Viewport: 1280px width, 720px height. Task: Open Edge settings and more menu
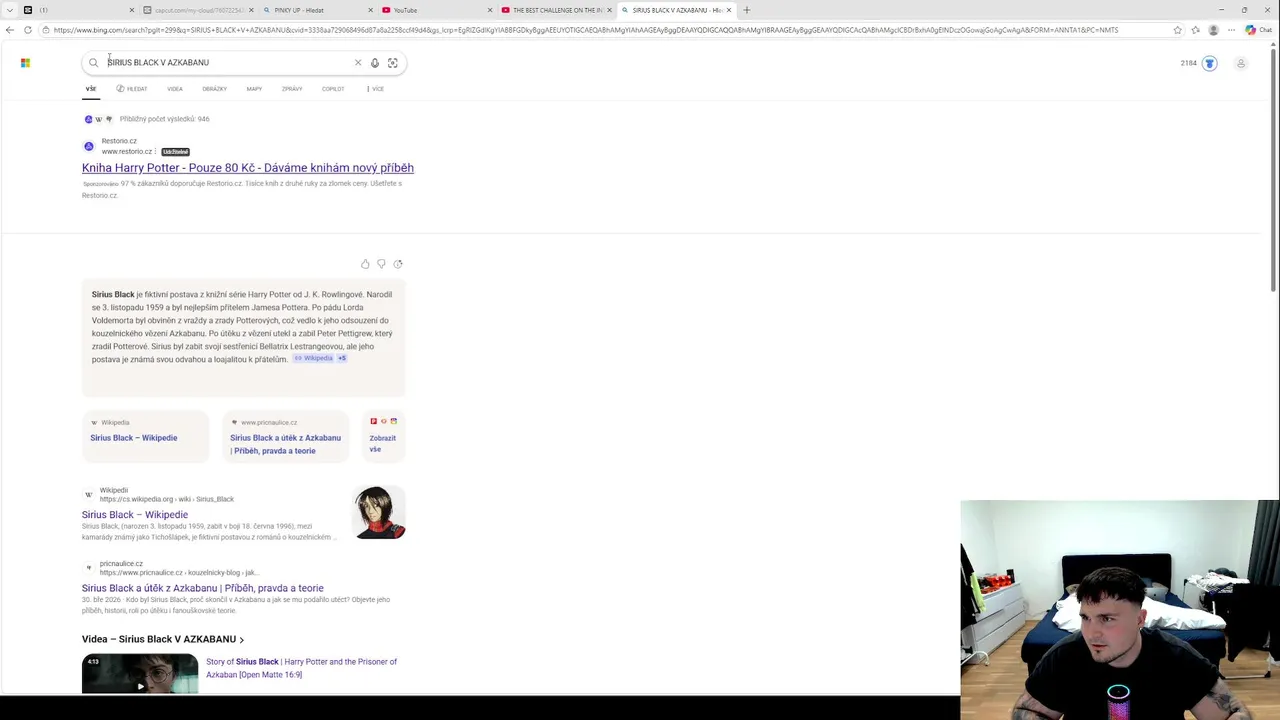(x=1231, y=30)
